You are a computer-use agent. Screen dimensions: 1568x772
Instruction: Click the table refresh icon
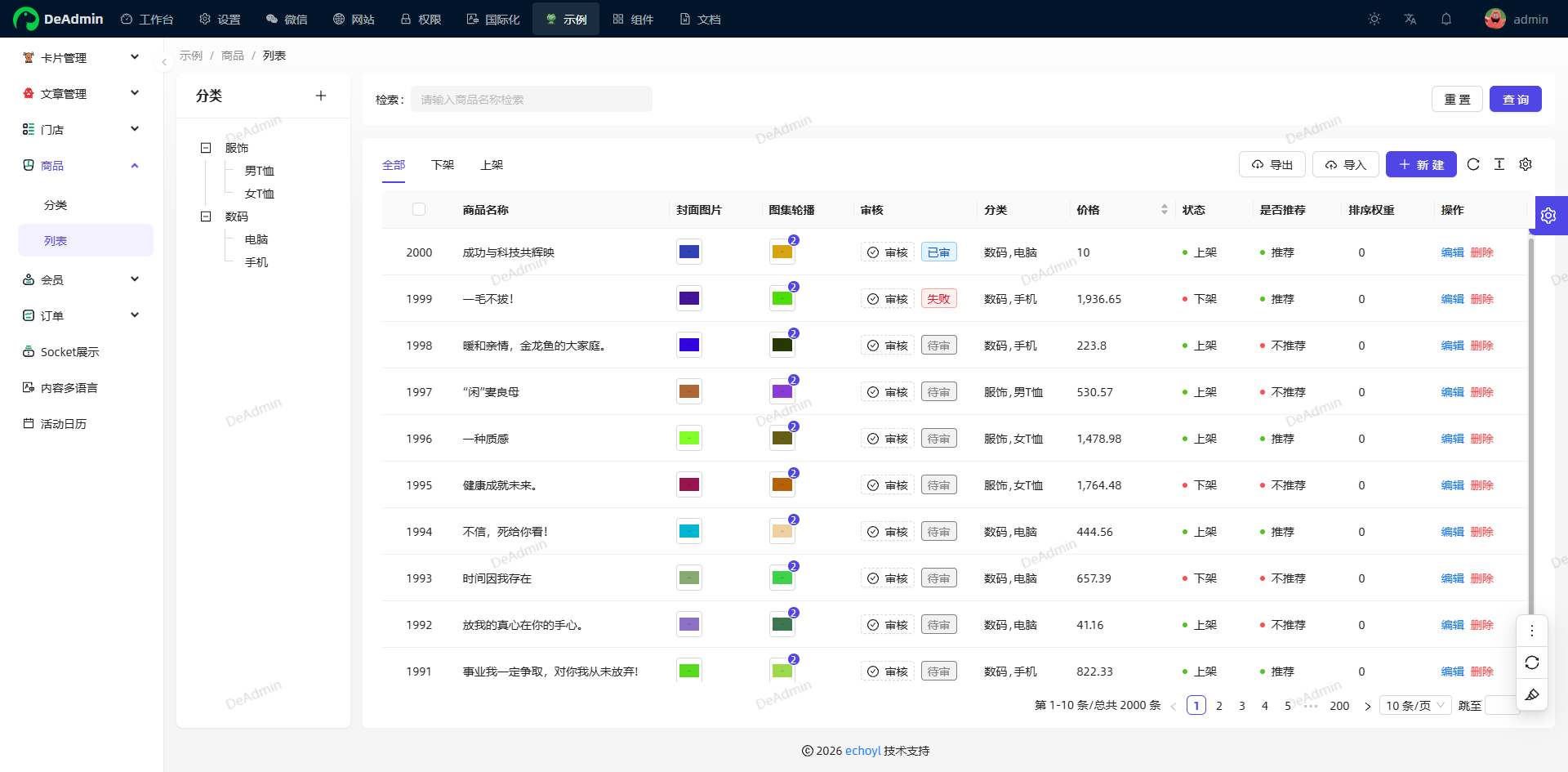click(1473, 164)
